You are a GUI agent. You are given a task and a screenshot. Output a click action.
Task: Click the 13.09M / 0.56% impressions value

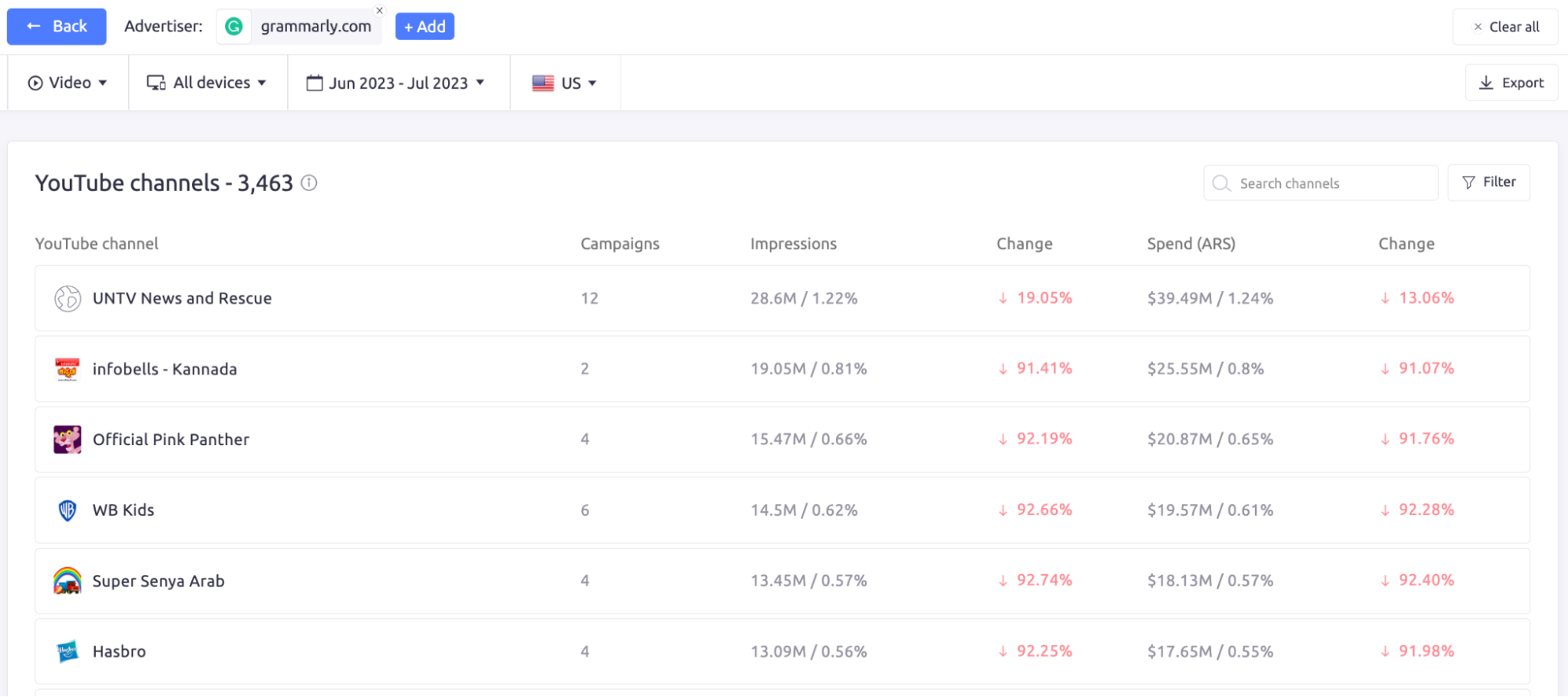pos(809,651)
